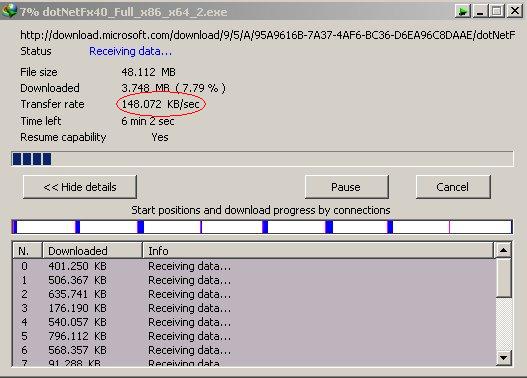Click the Receiving data... status text
527x378 pixels.
130,51
